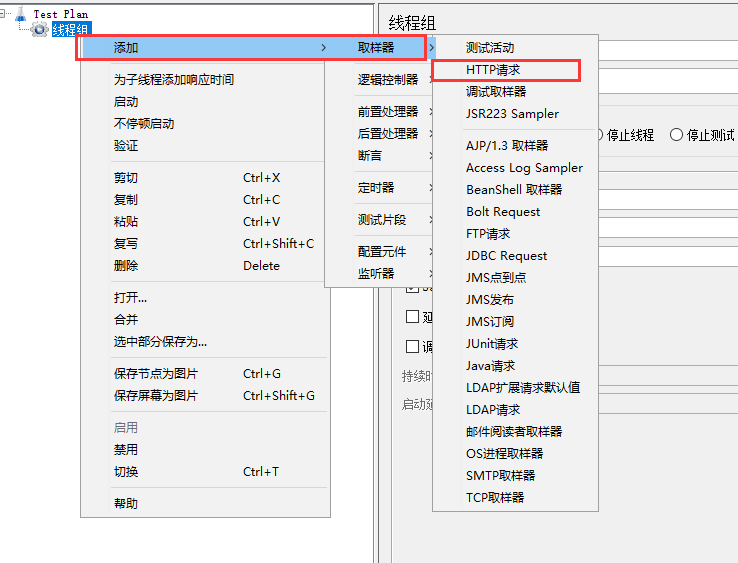Select FTP请求 sampler

click(515, 233)
